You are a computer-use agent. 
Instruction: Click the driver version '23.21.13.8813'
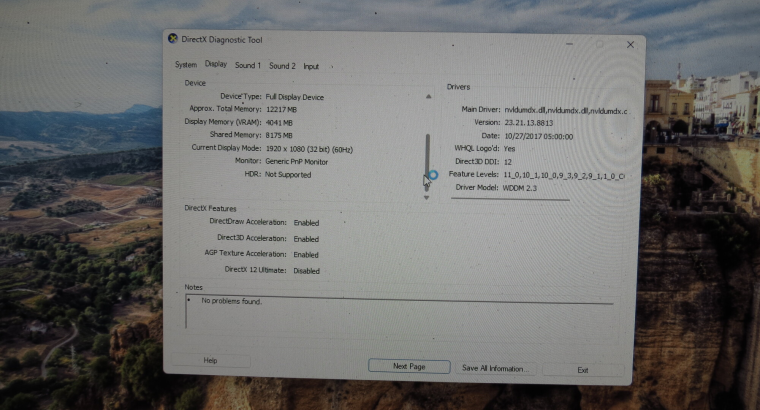(x=529, y=123)
